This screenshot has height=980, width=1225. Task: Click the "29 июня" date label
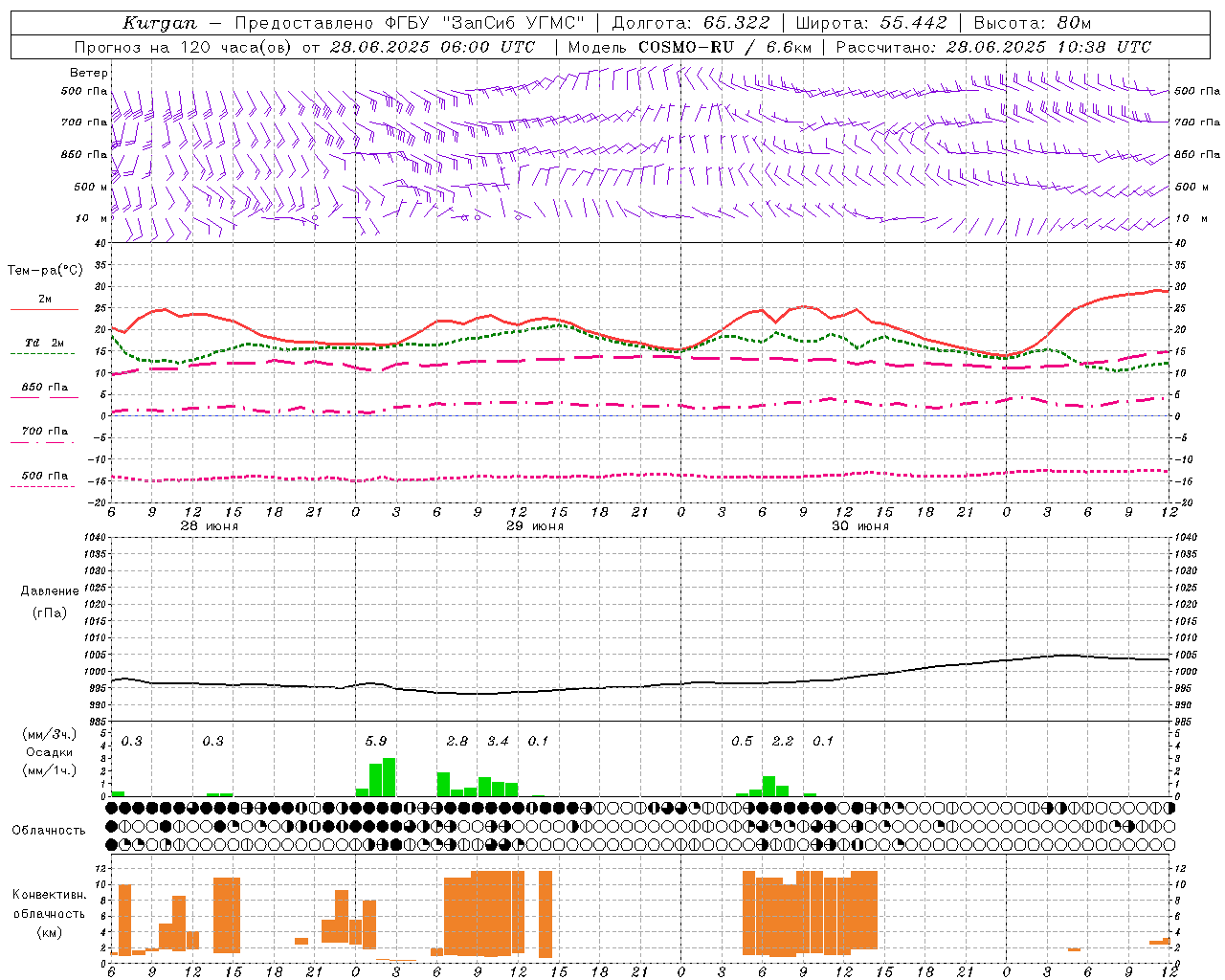coord(534,526)
